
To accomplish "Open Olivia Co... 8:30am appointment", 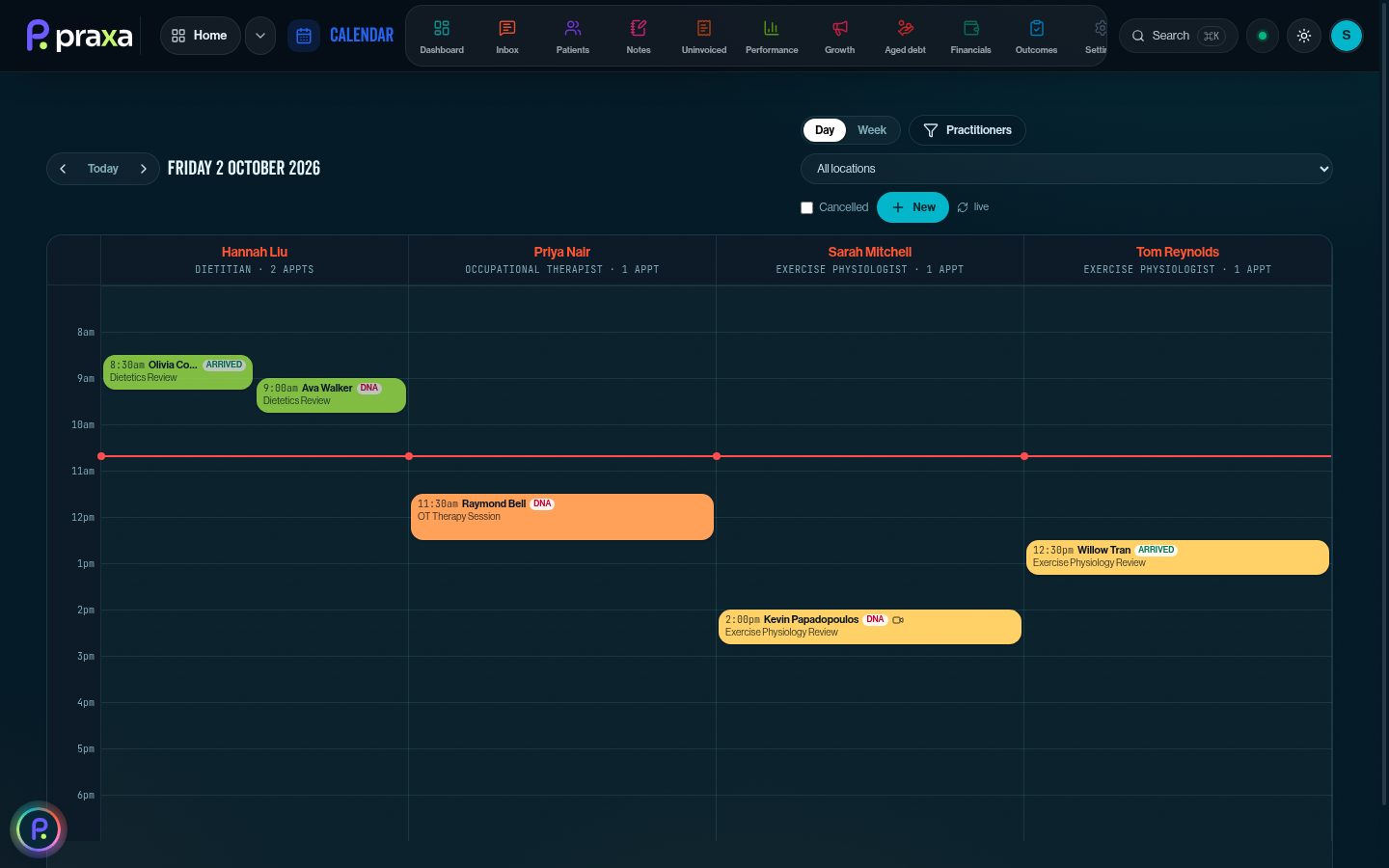I will [x=177, y=372].
